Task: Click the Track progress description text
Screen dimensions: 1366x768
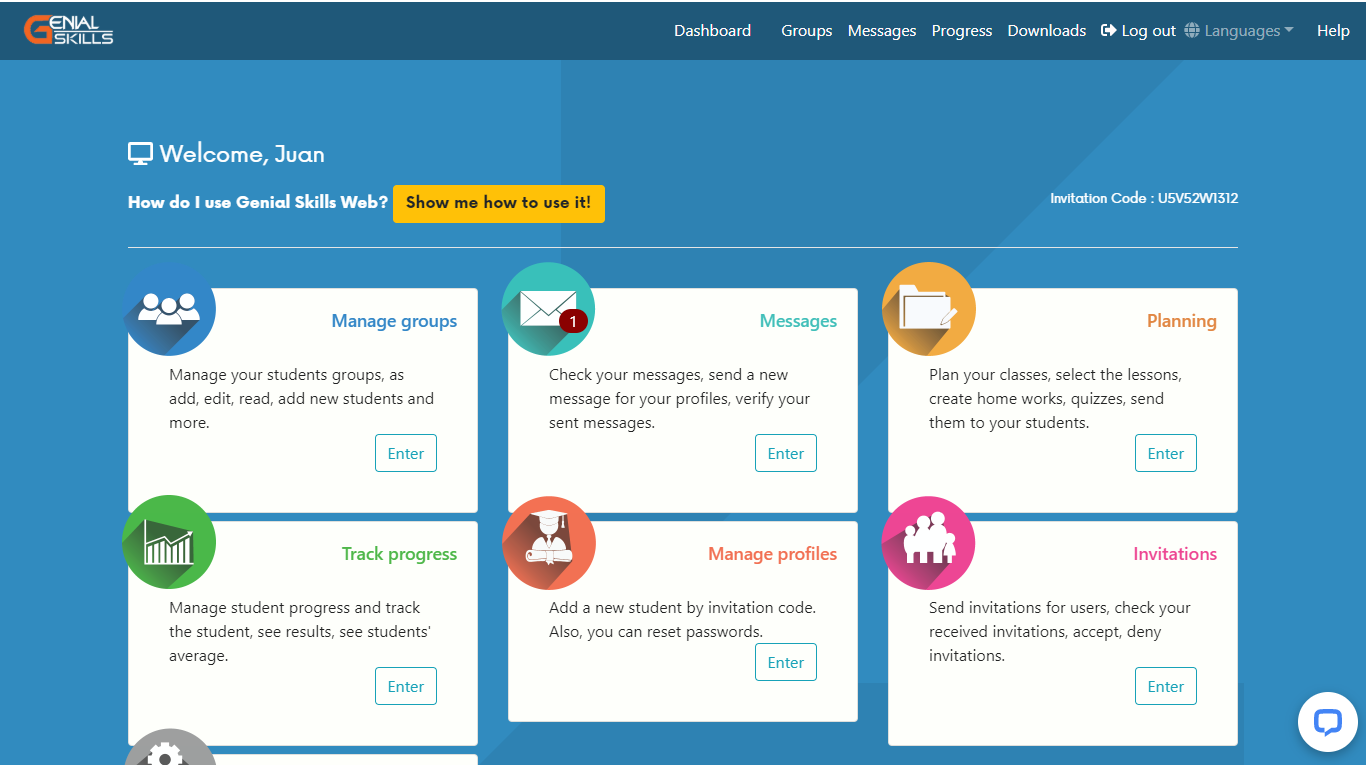Action: click(300, 632)
